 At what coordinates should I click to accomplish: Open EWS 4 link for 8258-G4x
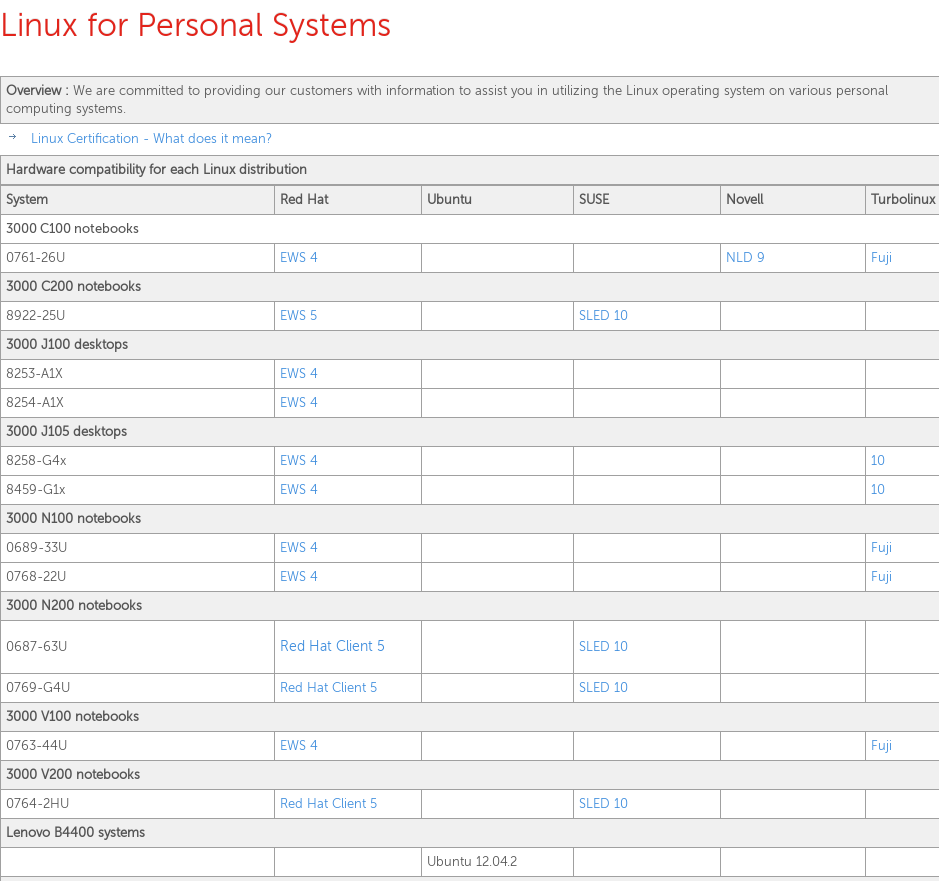tap(298, 461)
